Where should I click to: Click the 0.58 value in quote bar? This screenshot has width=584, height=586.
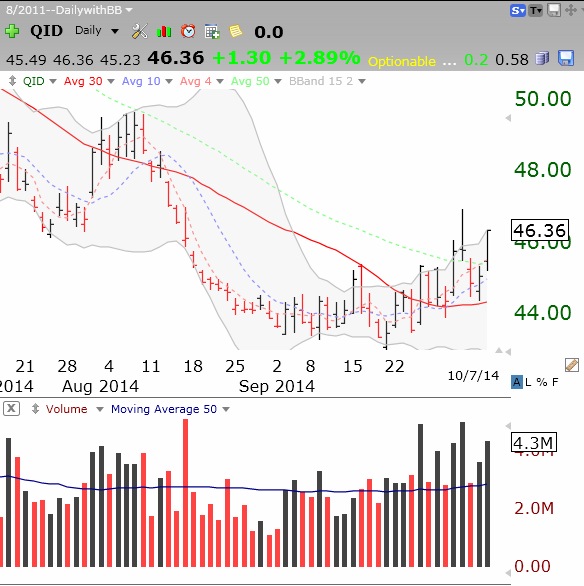(512, 60)
